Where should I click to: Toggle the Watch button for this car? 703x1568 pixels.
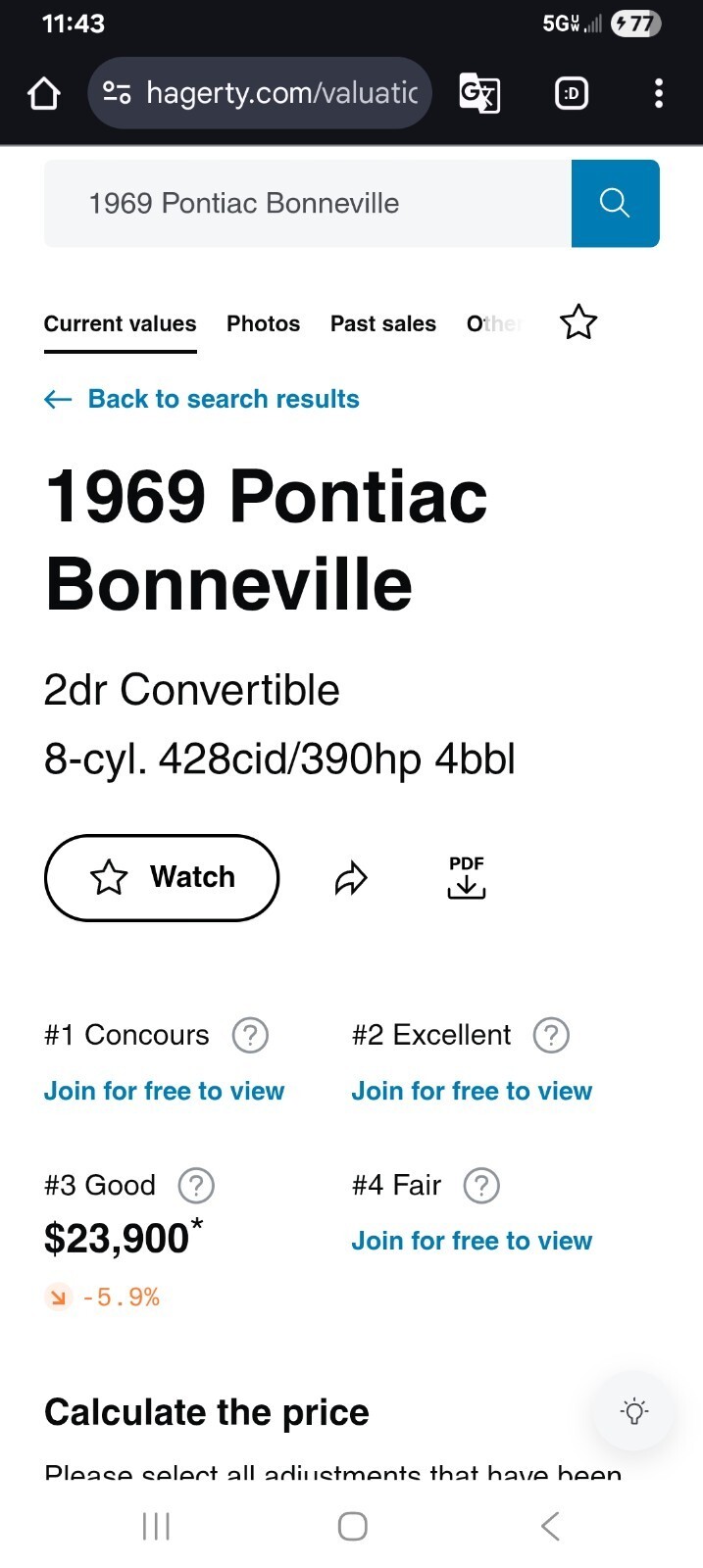pos(162,877)
